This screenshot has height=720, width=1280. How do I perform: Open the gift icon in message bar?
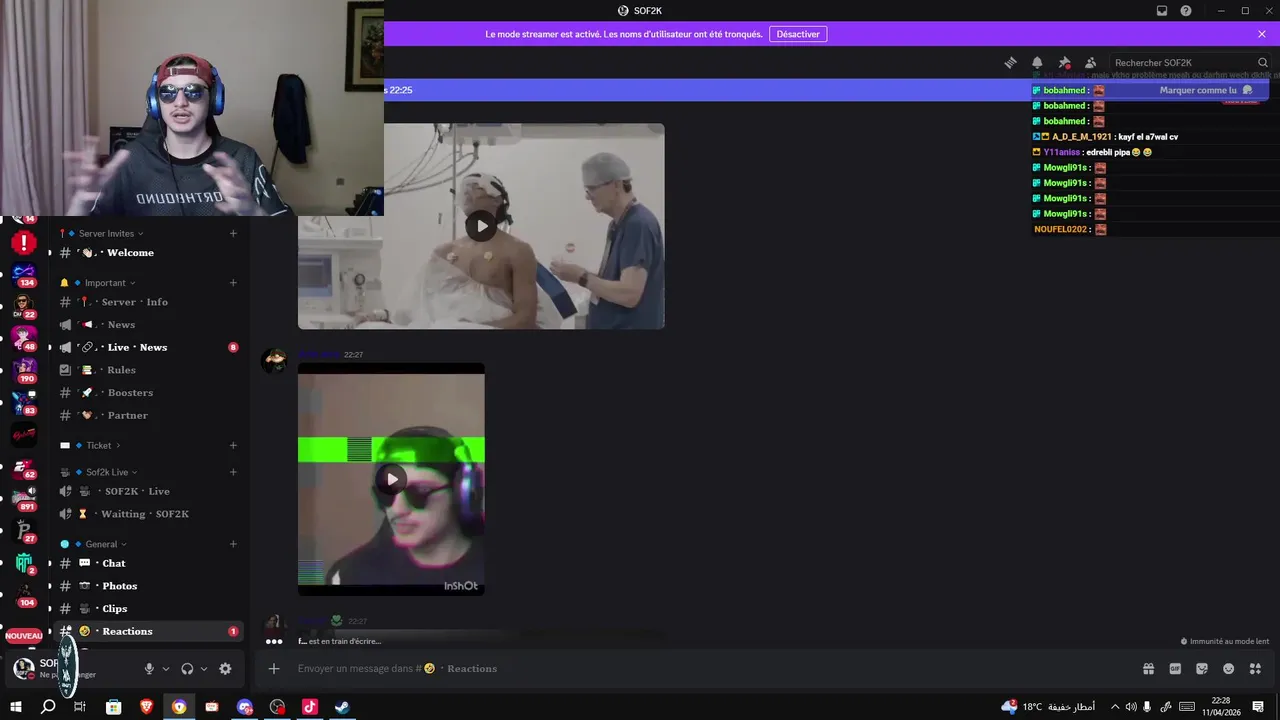coord(1148,669)
